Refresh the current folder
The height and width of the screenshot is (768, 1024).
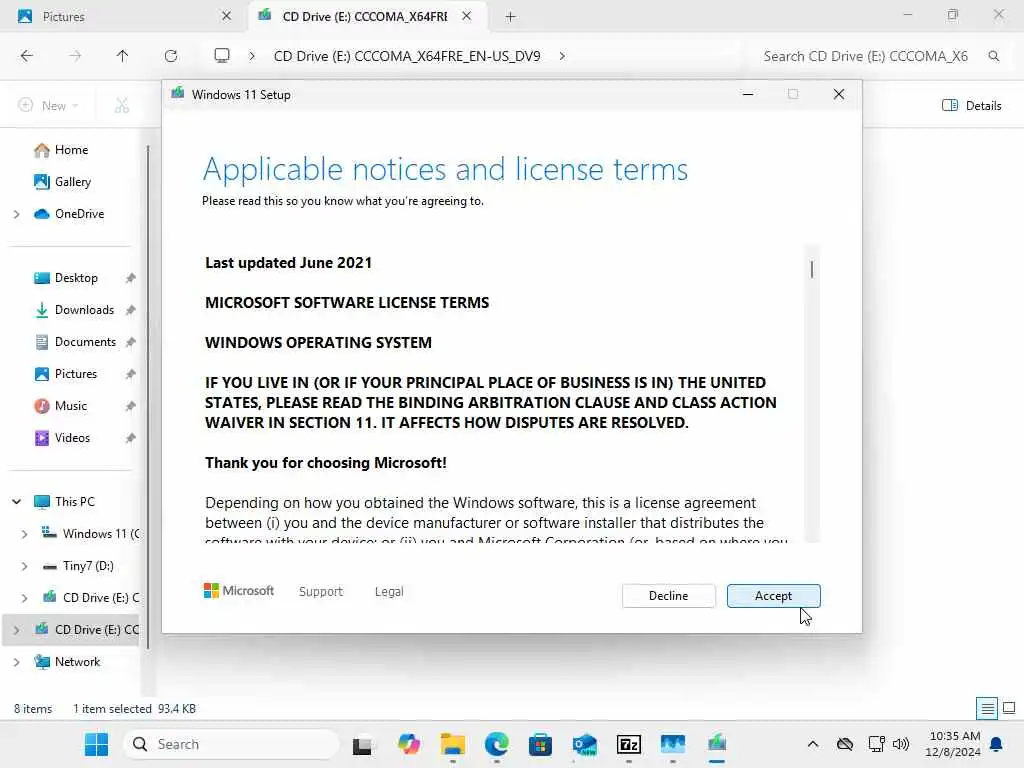tap(171, 56)
